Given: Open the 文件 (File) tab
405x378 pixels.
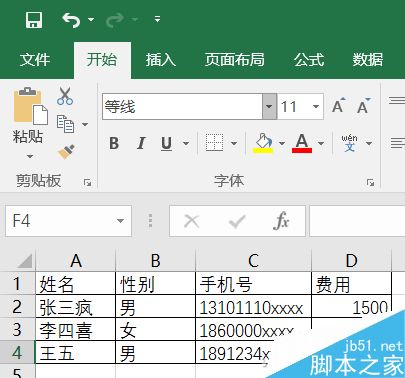Looking at the screenshot, I should [35, 60].
